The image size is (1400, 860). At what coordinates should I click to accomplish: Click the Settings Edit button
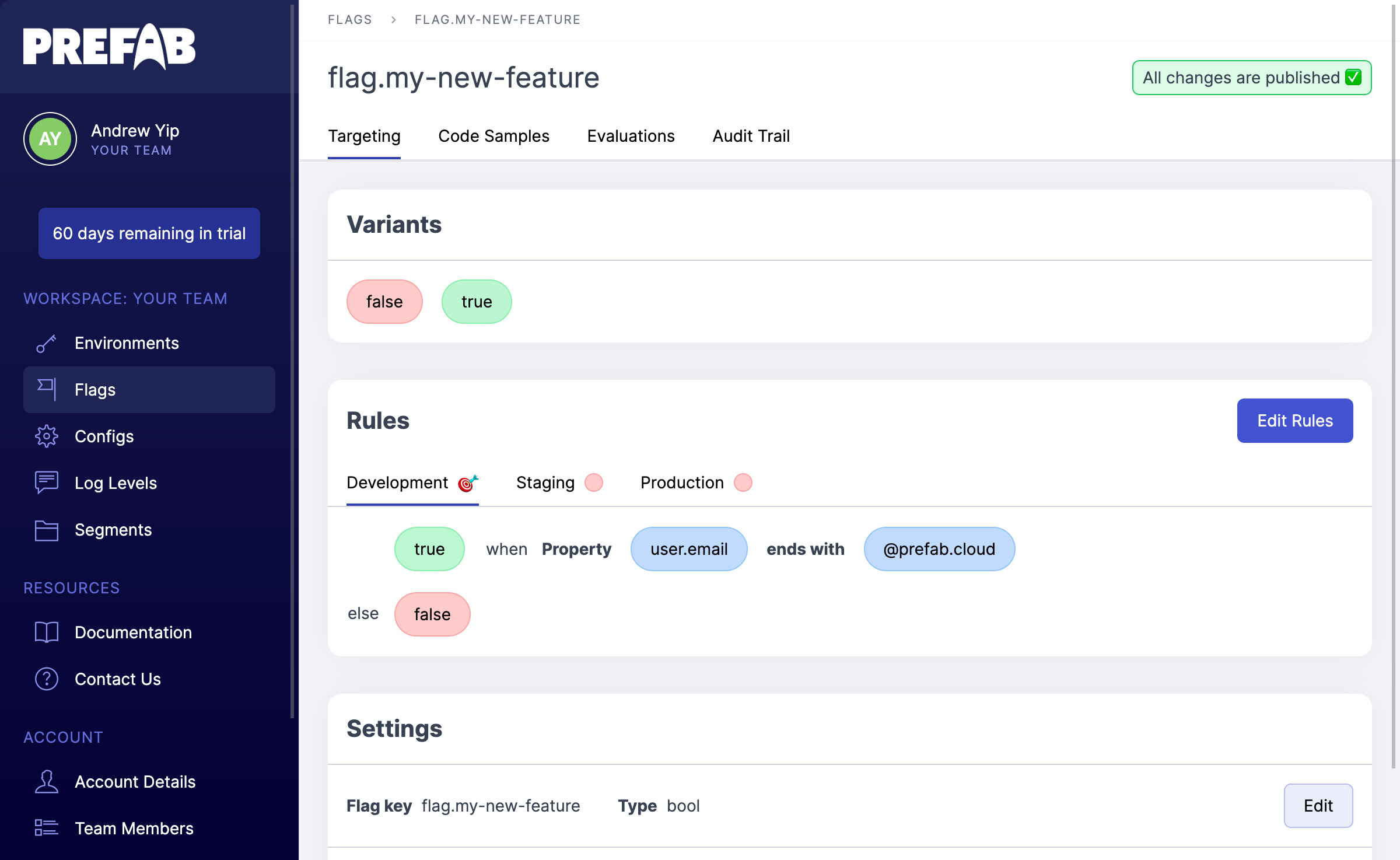(1318, 805)
